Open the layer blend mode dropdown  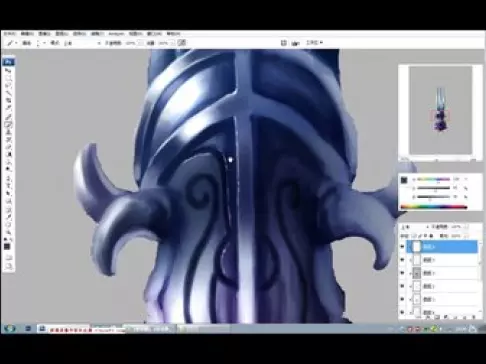415,227
